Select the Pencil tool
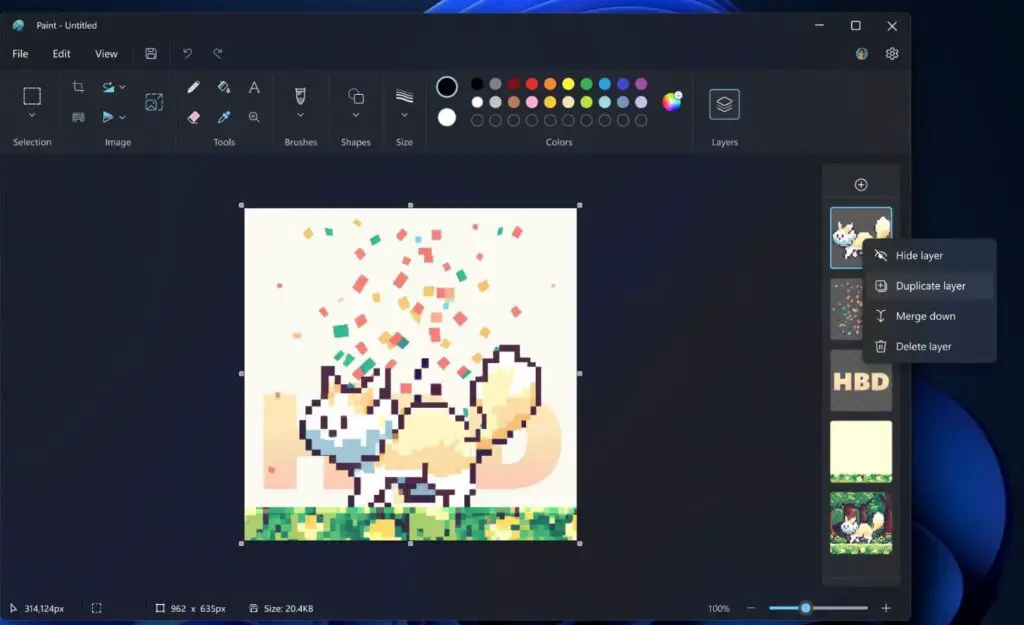Screen dimensions: 1024x625 point(192,87)
